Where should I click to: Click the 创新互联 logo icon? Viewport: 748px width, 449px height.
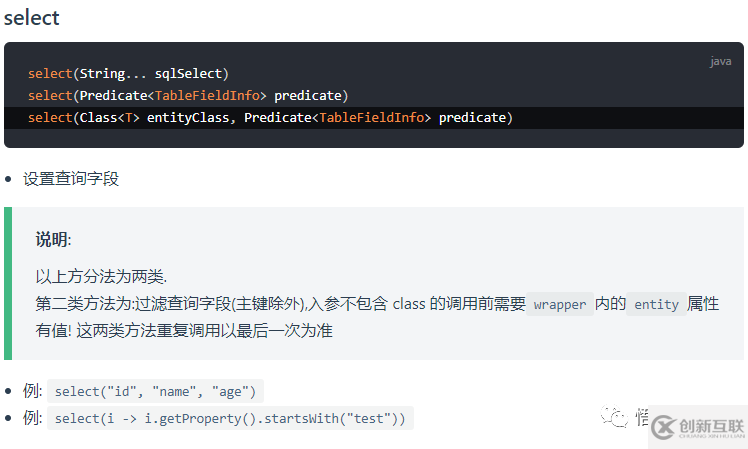pos(664,427)
